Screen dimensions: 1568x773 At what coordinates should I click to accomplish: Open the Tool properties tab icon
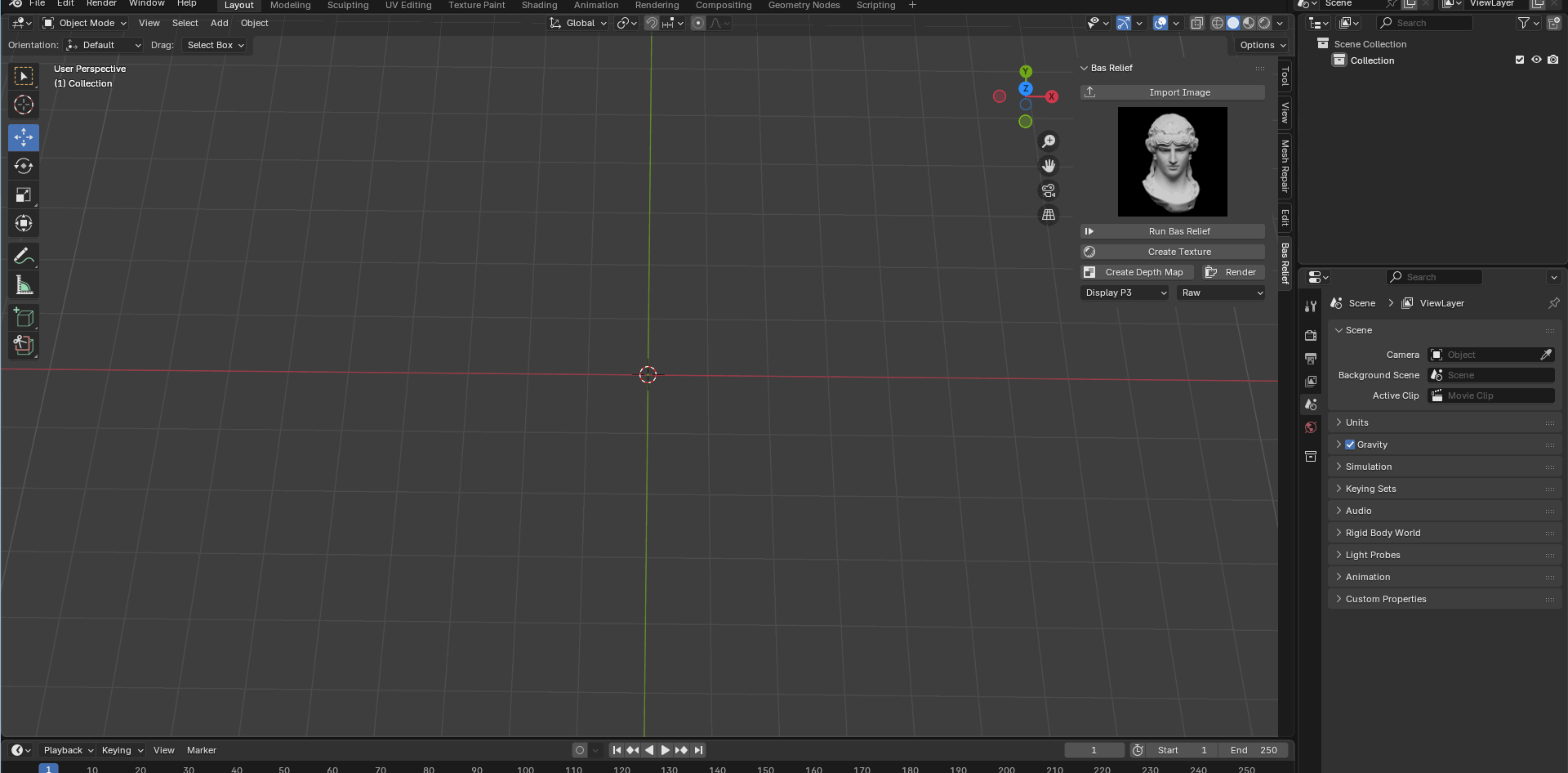pyautogui.click(x=1311, y=306)
